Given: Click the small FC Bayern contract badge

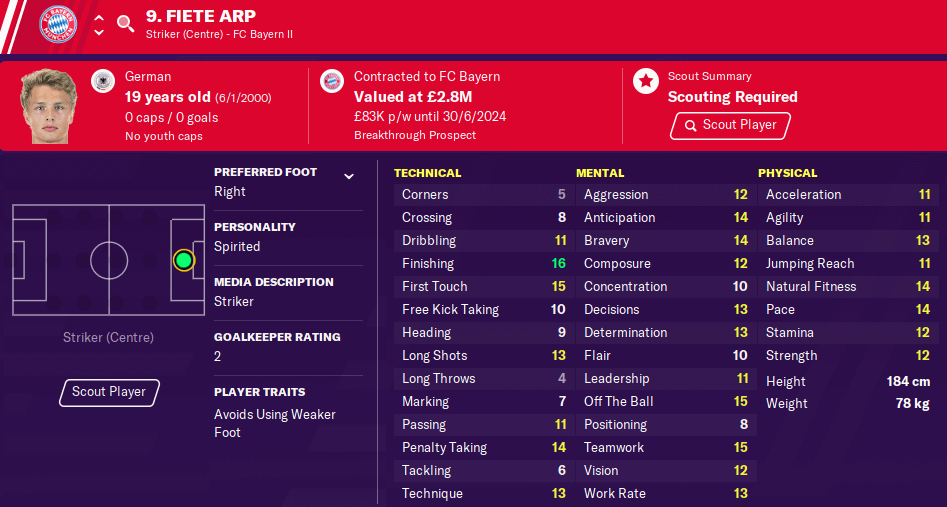Looking at the screenshot, I should (332, 81).
